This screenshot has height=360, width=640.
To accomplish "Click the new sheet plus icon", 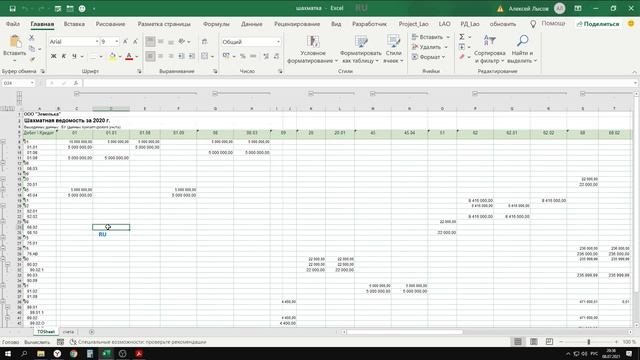I will (91, 332).
